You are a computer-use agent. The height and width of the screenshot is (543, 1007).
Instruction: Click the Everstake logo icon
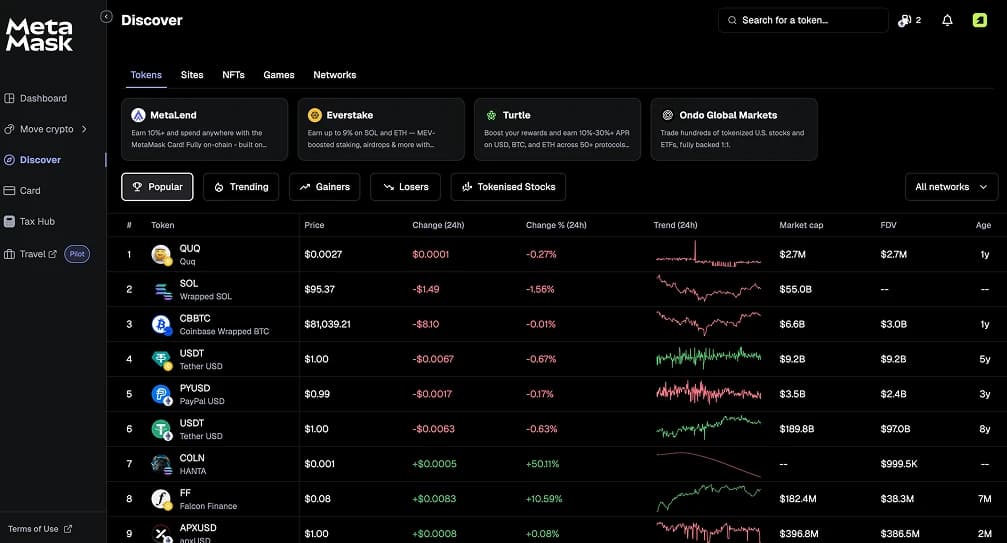pos(315,115)
